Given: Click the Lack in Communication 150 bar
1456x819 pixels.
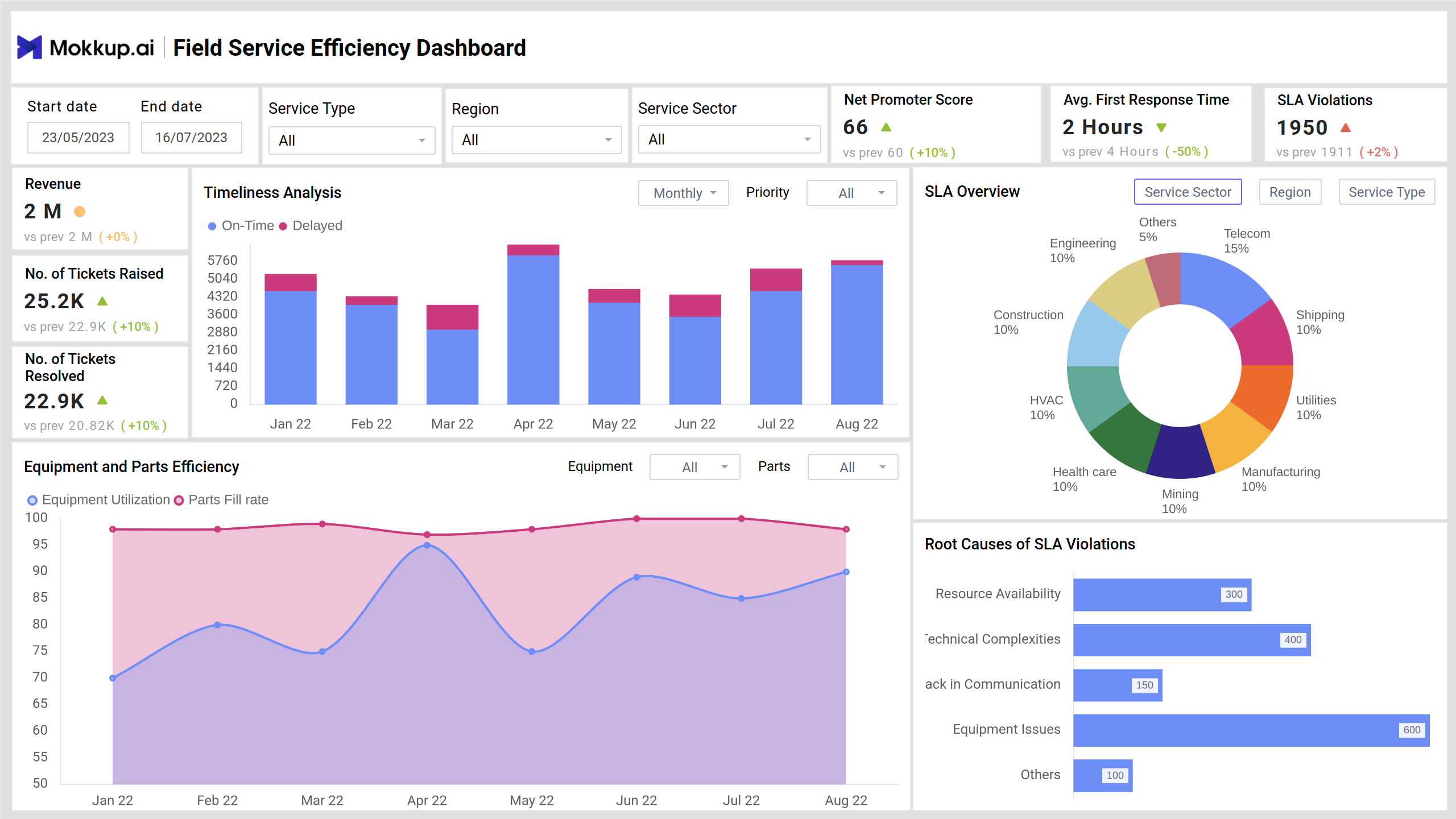Looking at the screenshot, I should 1118,685.
